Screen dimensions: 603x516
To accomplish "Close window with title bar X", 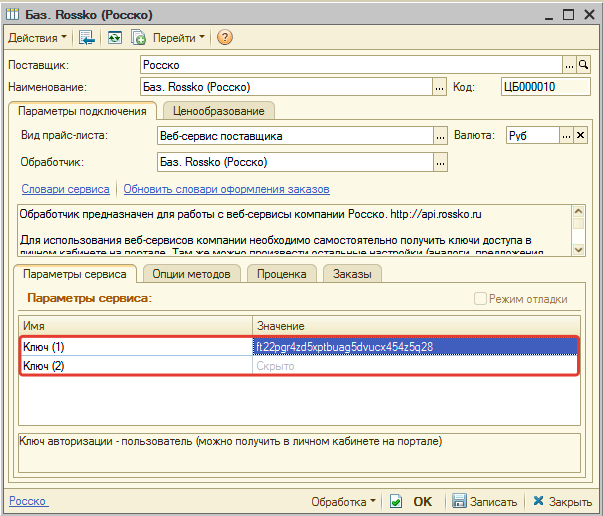I will pos(589,15).
